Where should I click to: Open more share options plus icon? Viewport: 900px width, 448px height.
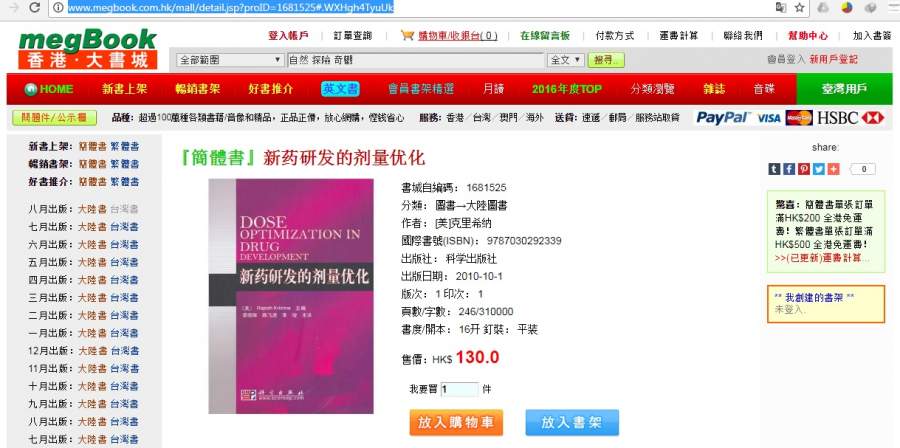click(x=833, y=169)
